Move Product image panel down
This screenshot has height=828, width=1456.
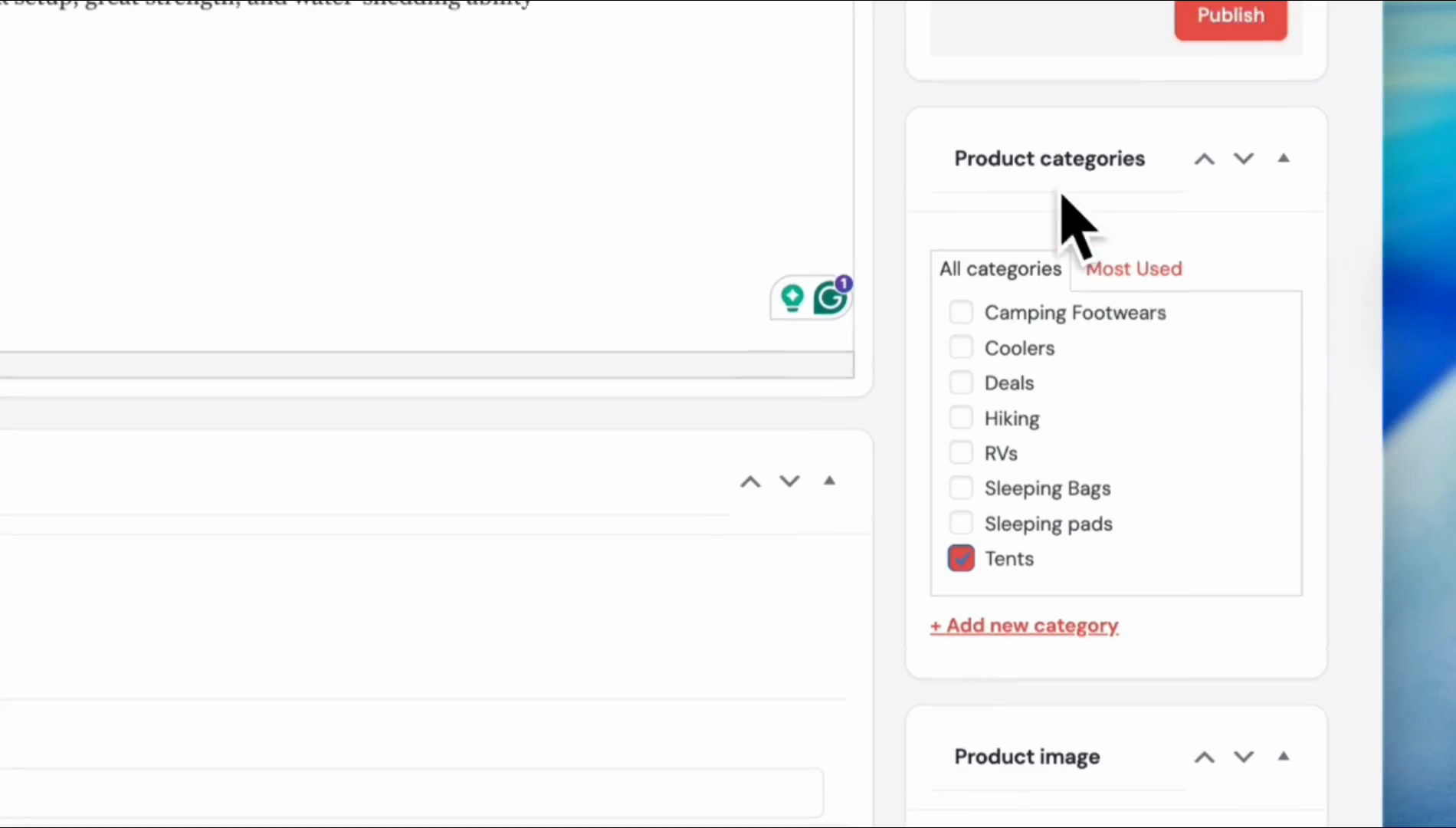pyautogui.click(x=1243, y=757)
